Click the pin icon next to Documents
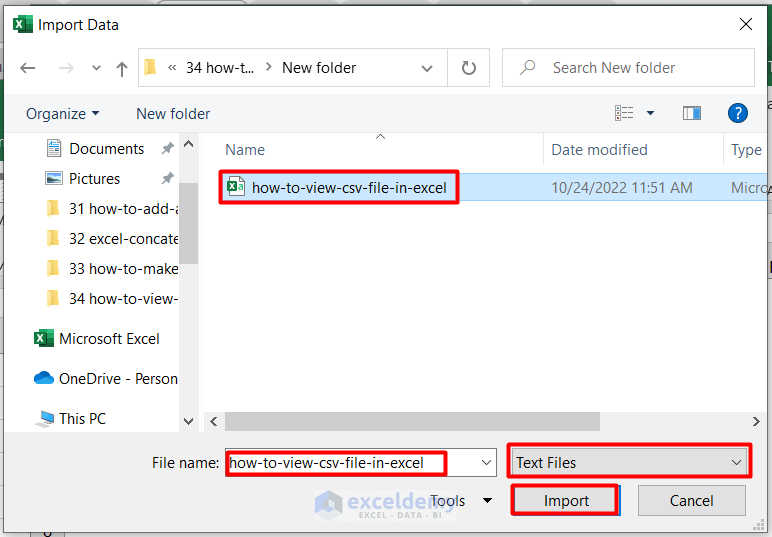This screenshot has width=772, height=537. point(167,148)
